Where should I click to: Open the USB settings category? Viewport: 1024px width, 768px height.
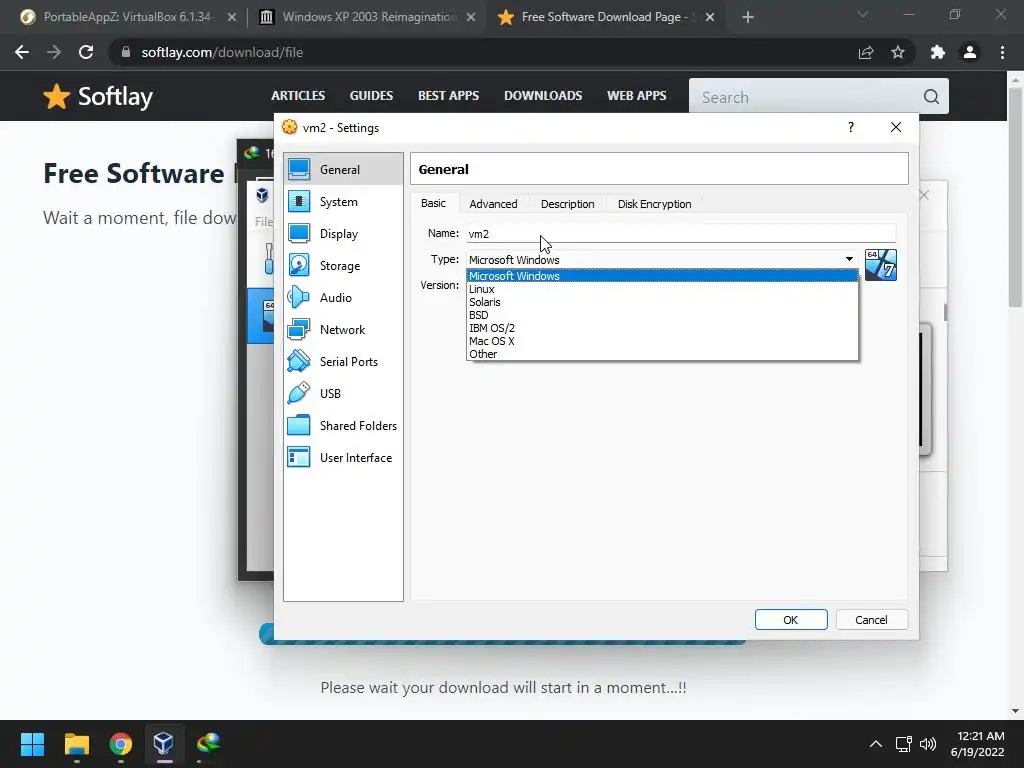click(343, 394)
